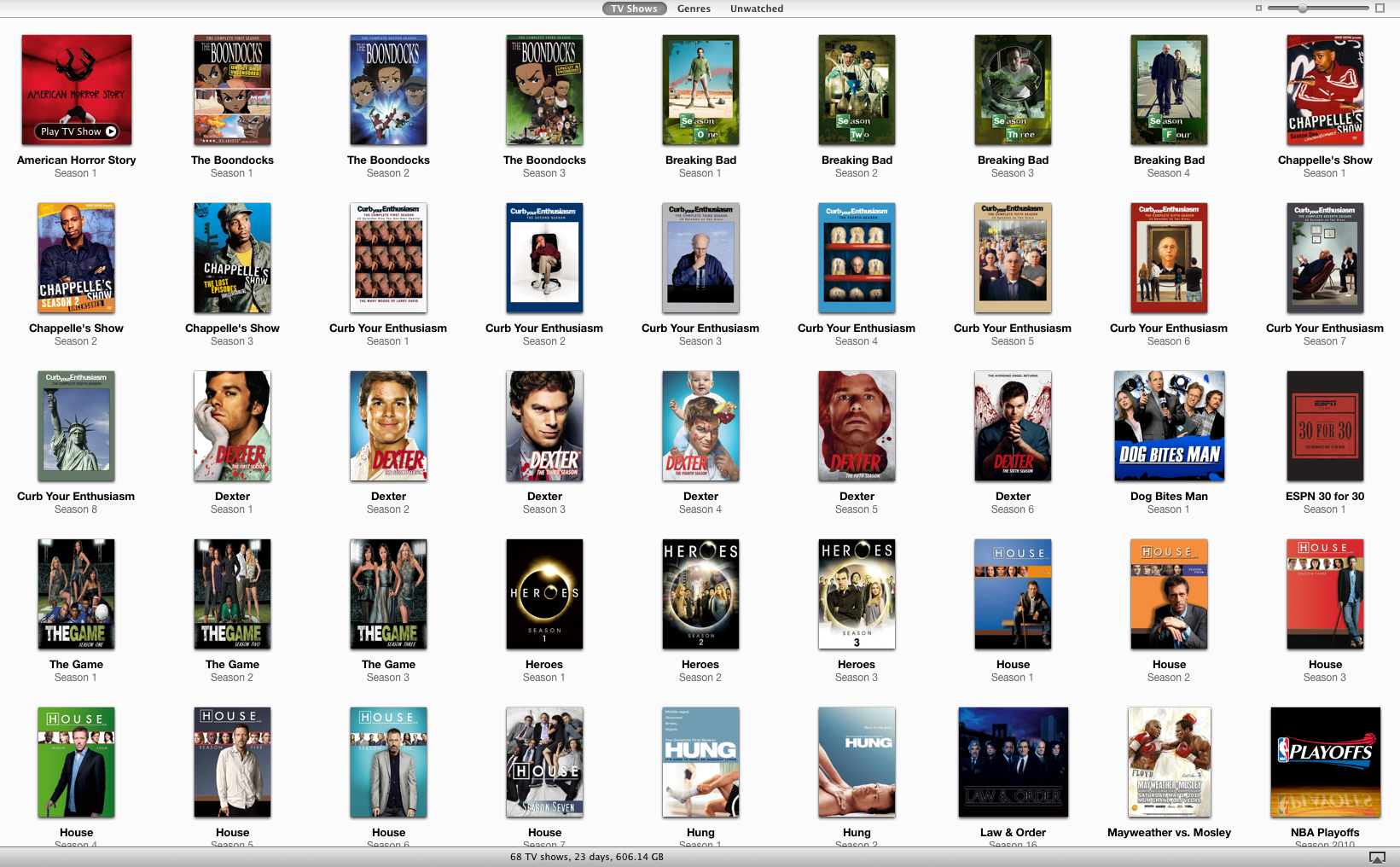Select the Mayweather vs. Mosley artwork
The width and height of the screenshot is (1400, 867).
tap(1169, 762)
